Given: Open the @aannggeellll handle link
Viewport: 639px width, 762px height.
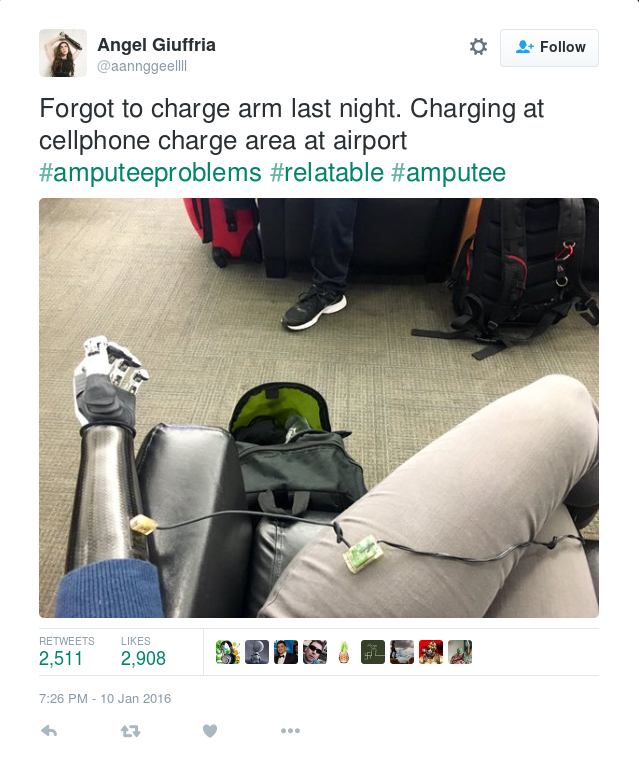Looking at the screenshot, I should [142, 66].
